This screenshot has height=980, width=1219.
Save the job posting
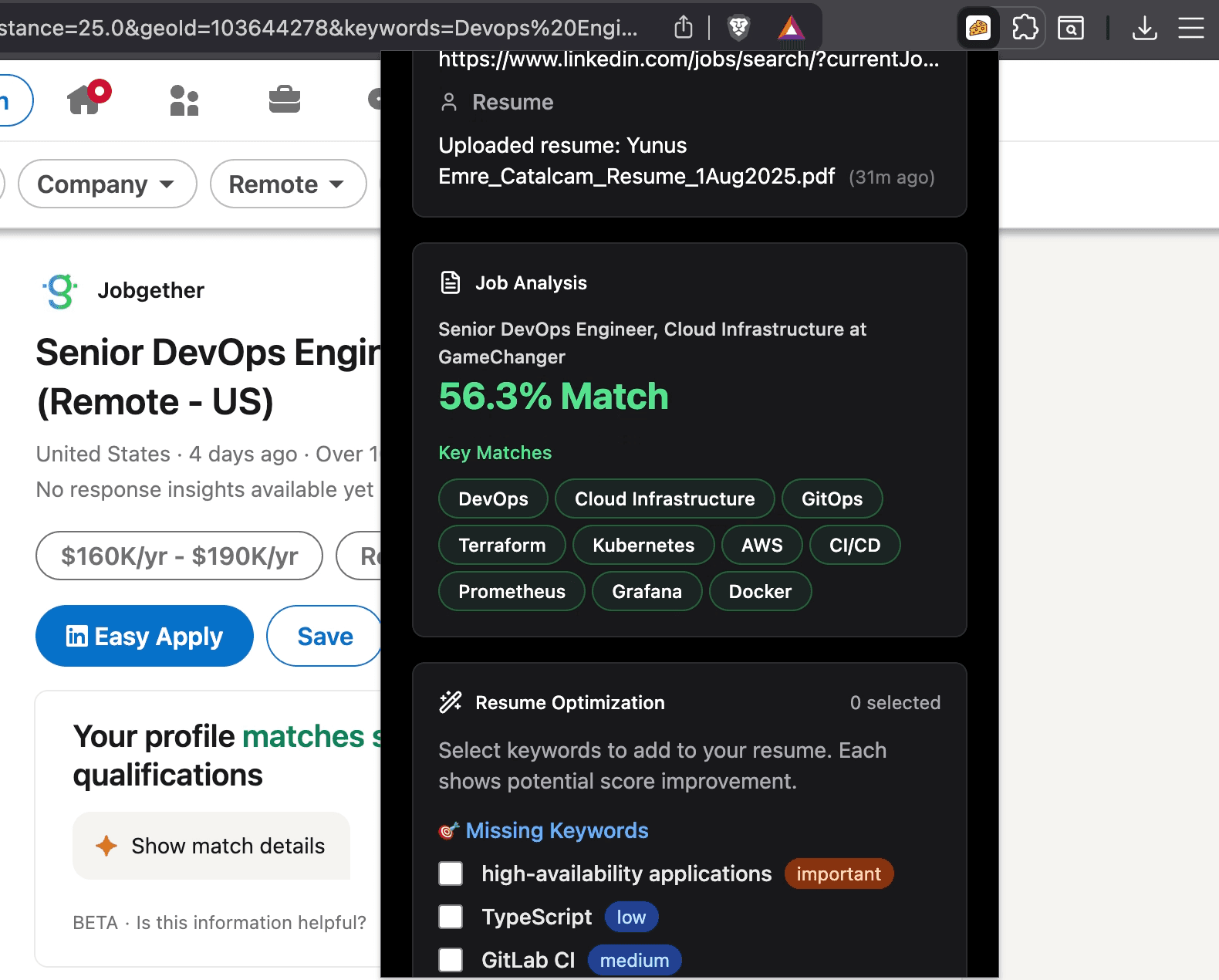(325, 636)
